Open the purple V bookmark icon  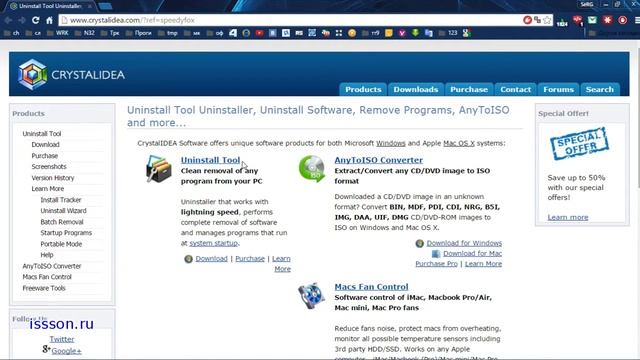402,33
